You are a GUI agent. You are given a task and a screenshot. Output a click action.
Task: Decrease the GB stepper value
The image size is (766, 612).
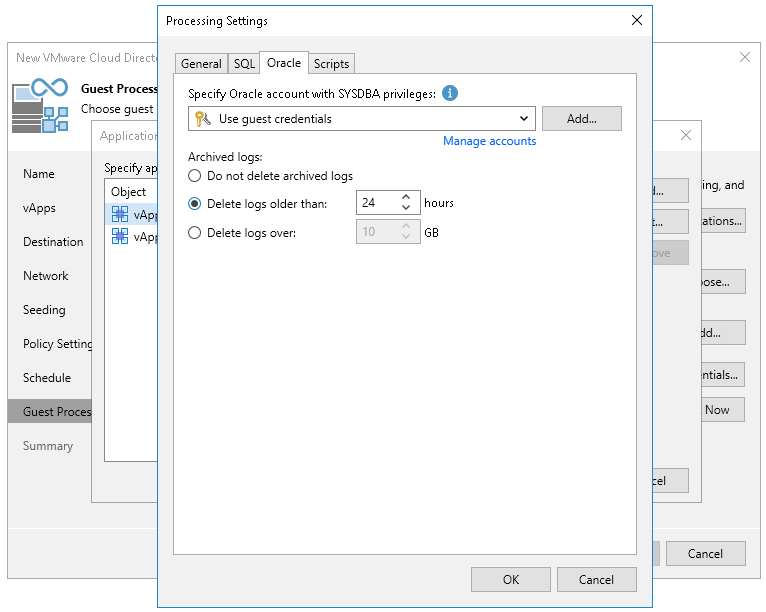406,237
